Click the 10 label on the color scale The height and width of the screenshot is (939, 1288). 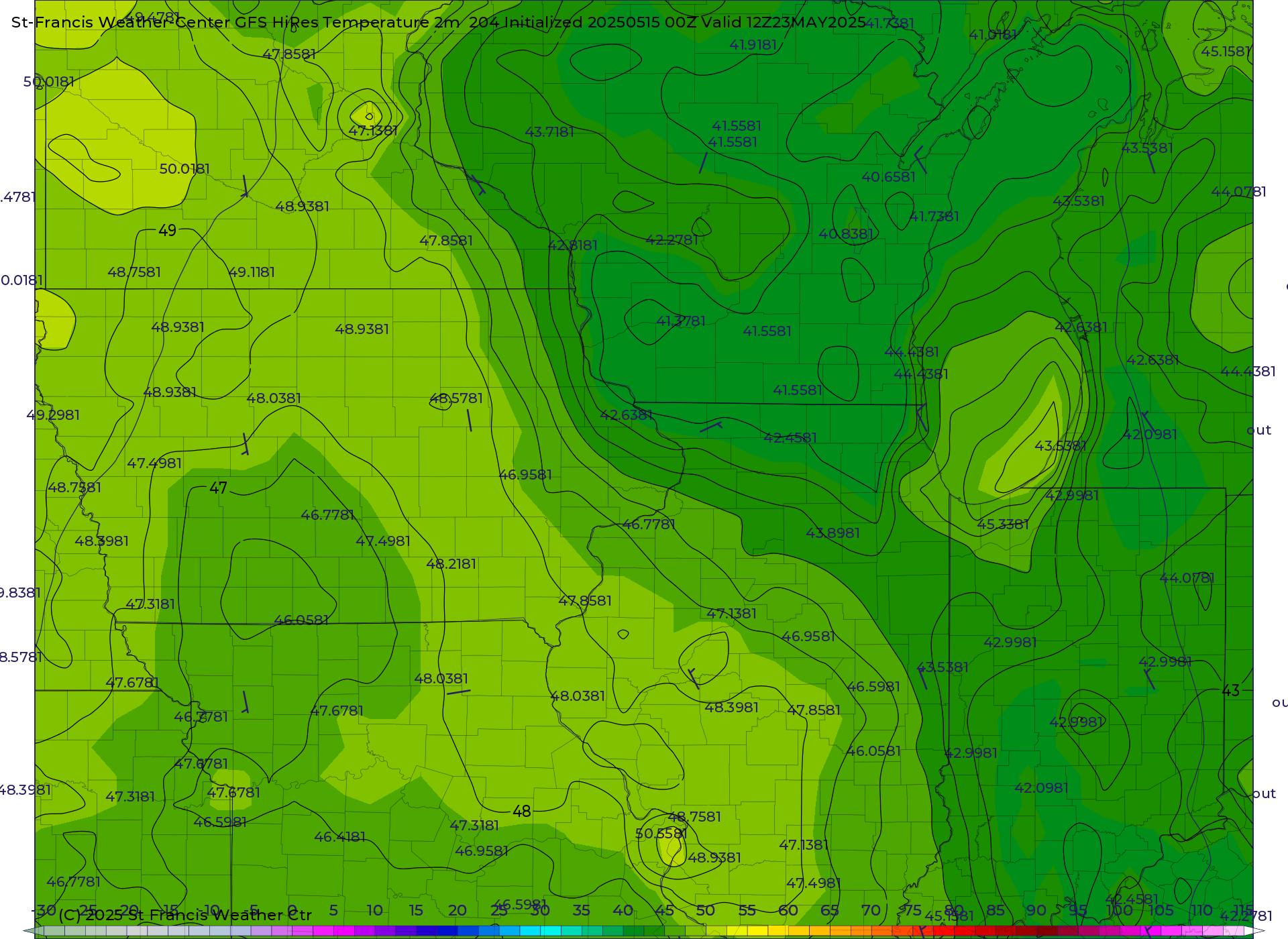point(374,911)
